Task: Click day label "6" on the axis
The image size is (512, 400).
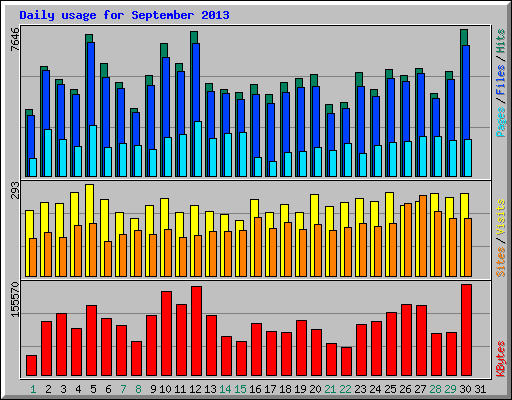Action: pos(108,389)
